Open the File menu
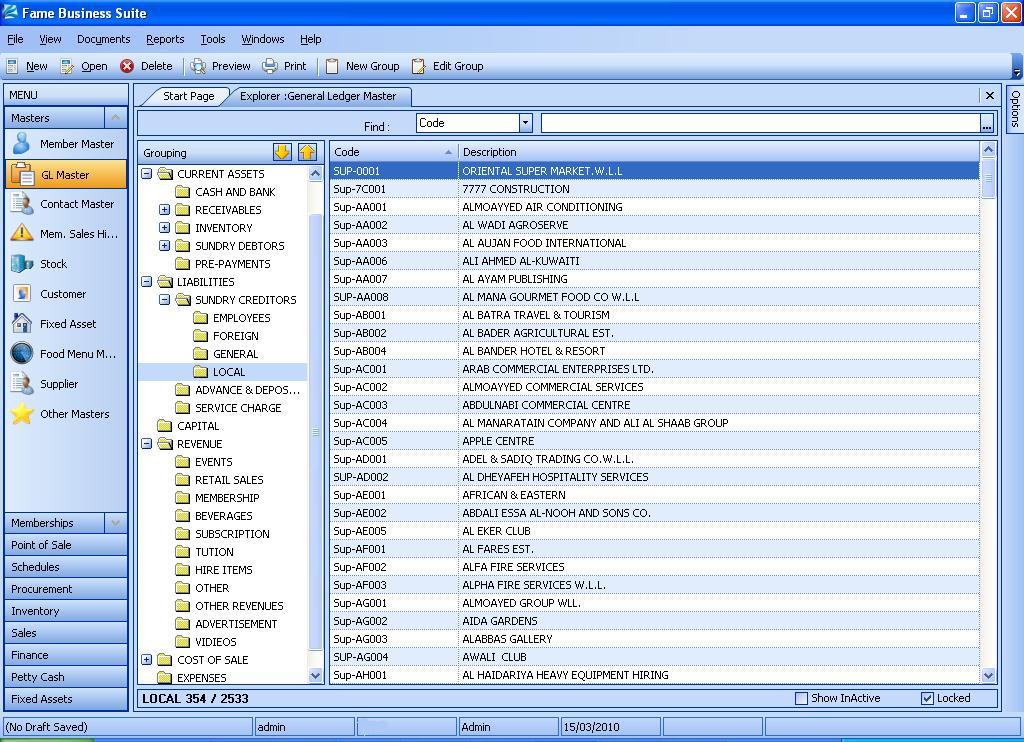Screen dimensions: 1024x742 point(15,39)
